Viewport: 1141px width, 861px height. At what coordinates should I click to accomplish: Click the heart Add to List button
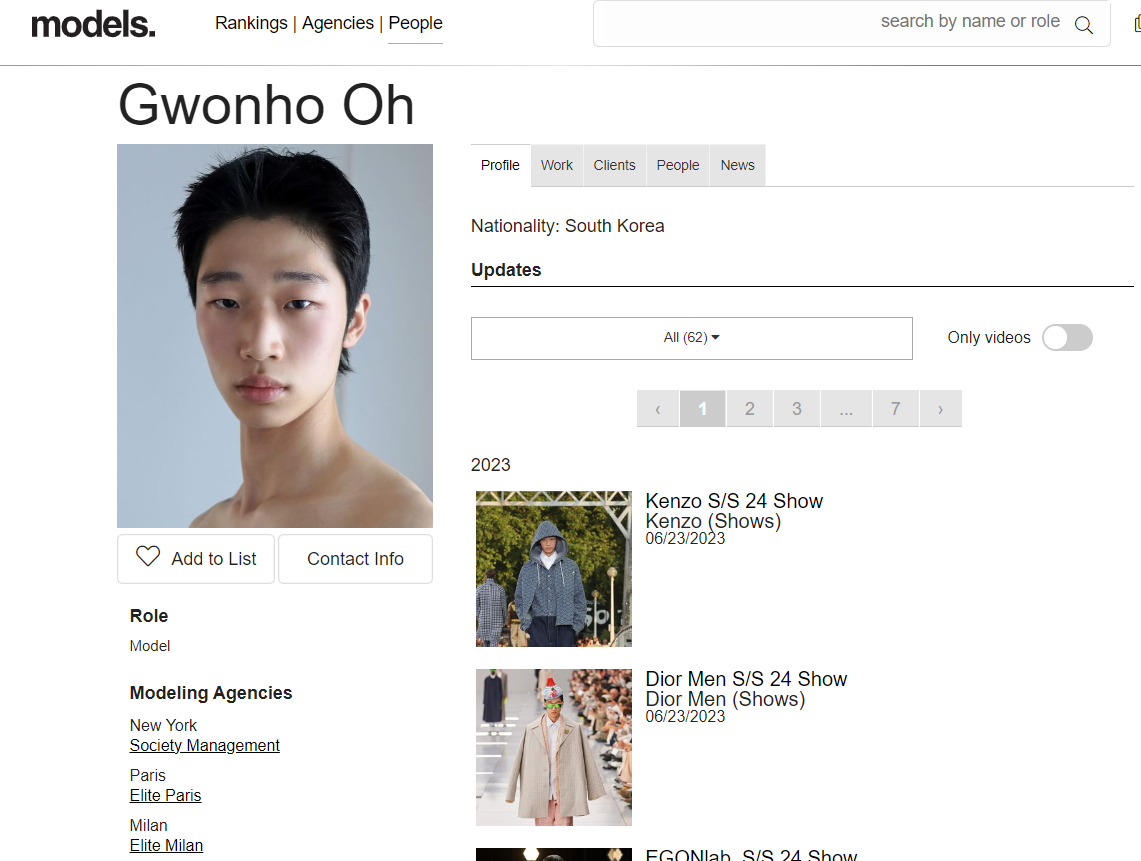click(x=196, y=559)
